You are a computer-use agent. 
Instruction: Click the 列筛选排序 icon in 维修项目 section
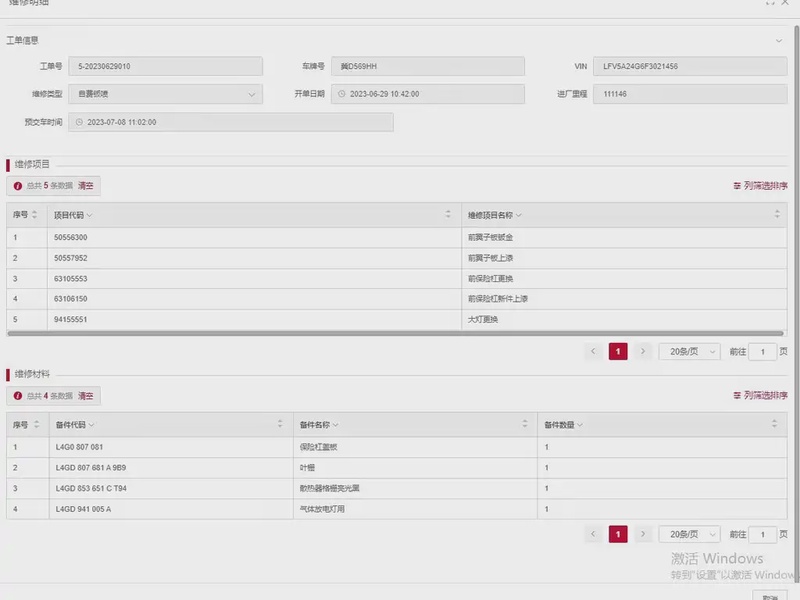[738, 186]
